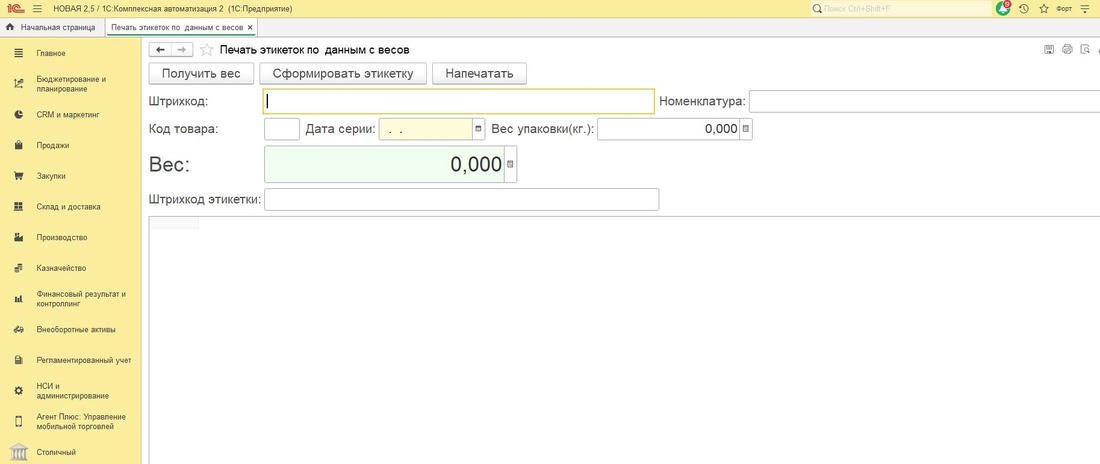Click the printer icon in form toolbar
This screenshot has height=464, width=1100.
click(1067, 49)
